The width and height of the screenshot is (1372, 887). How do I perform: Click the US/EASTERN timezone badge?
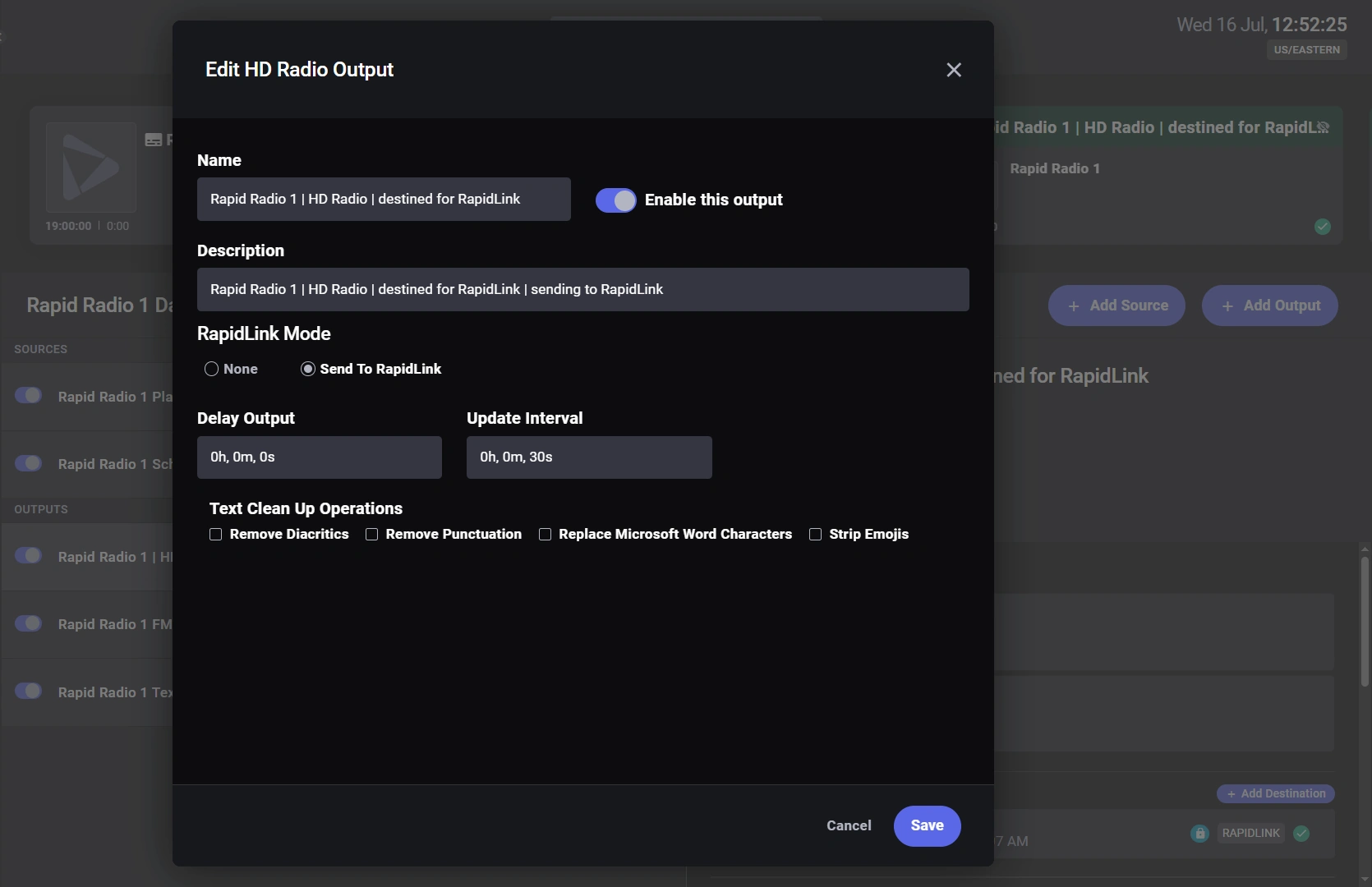click(x=1307, y=50)
